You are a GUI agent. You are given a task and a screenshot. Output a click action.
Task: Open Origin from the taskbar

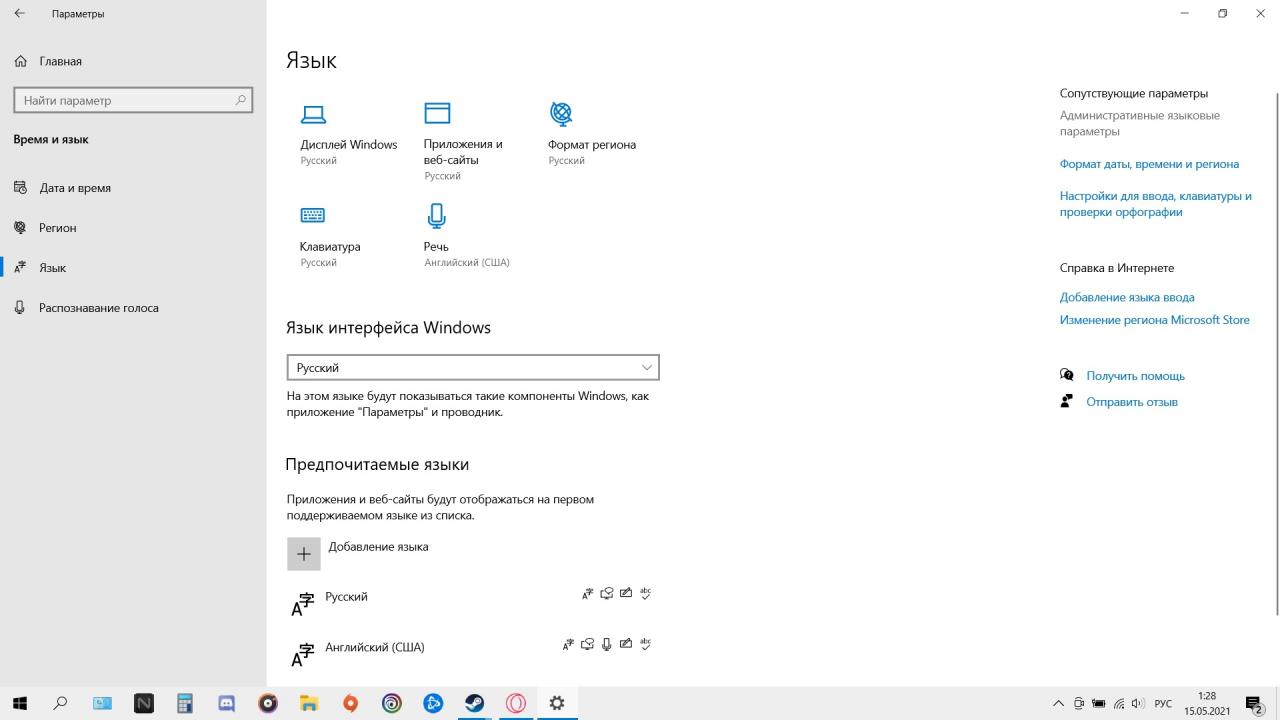[350, 703]
